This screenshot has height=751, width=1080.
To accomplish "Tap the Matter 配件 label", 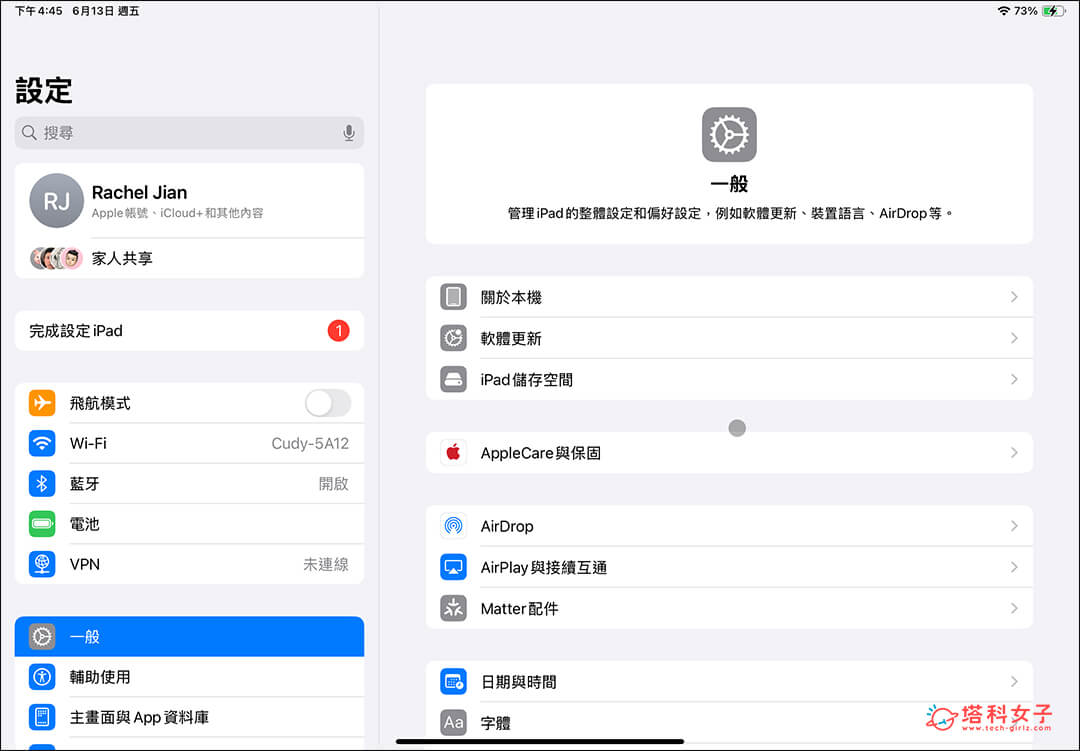I will point(519,608).
